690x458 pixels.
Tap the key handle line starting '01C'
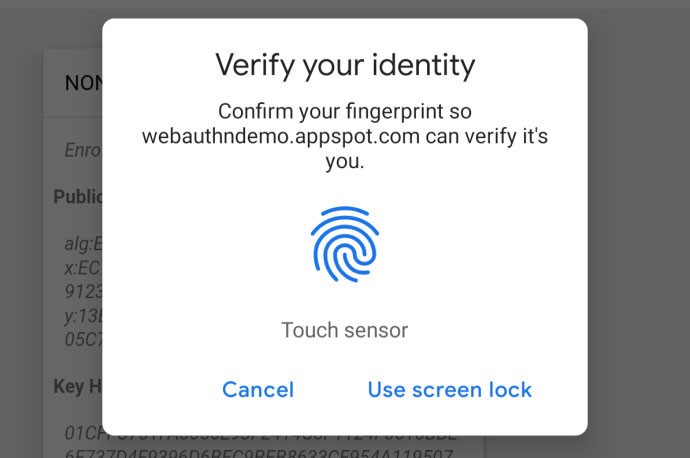[x=84, y=433]
